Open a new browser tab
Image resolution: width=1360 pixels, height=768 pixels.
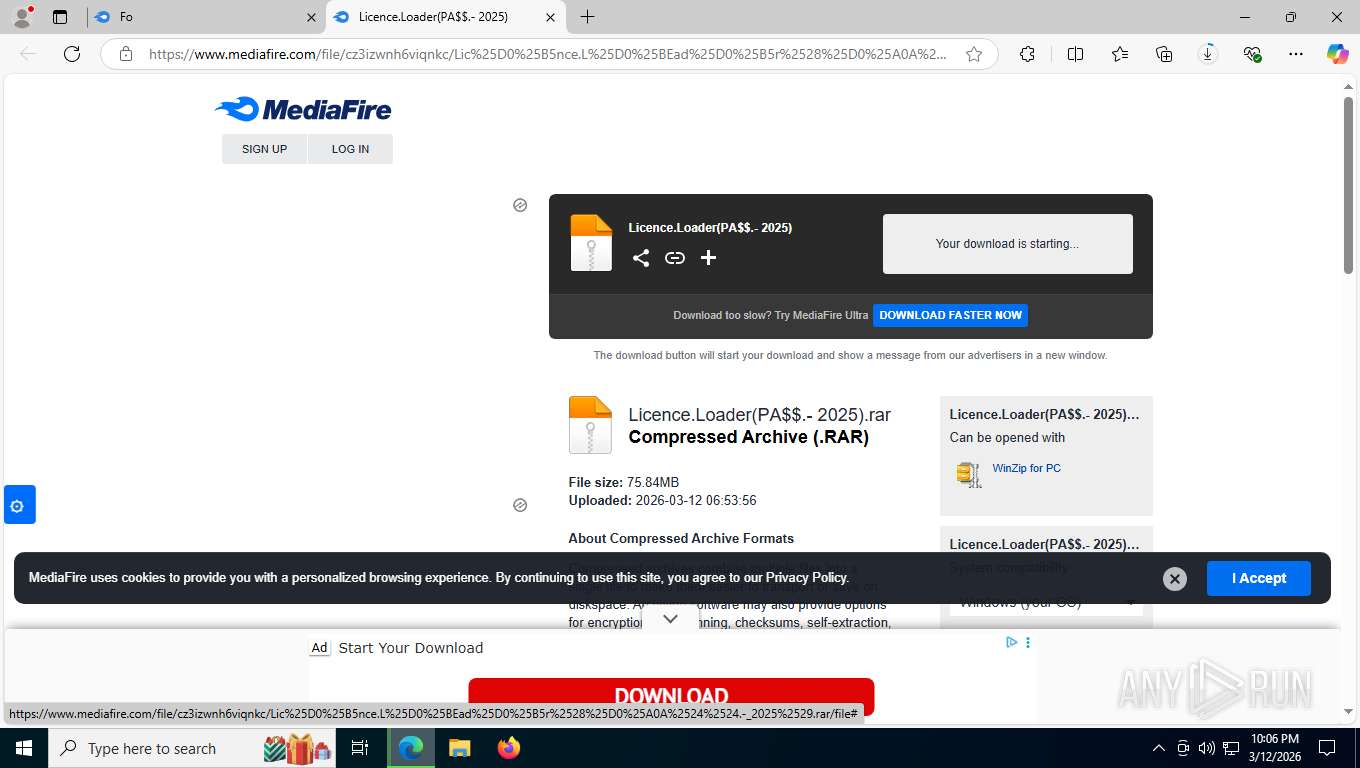point(587,17)
